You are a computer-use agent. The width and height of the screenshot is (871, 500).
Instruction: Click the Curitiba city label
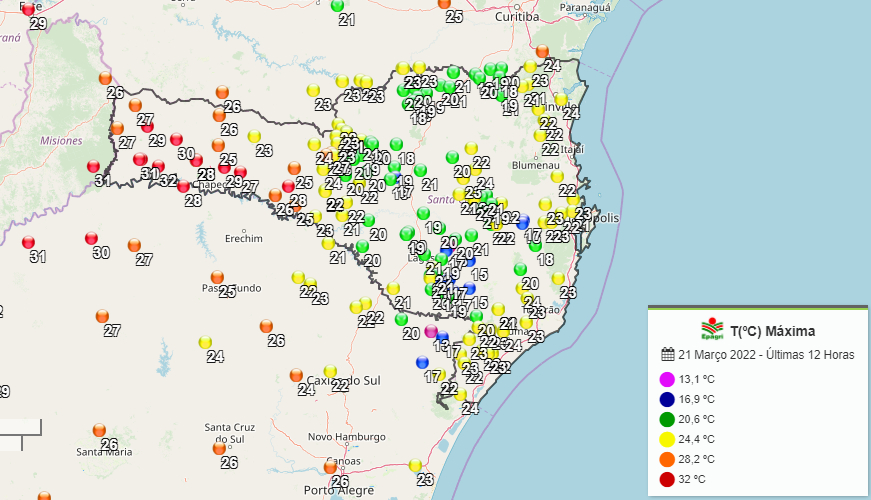tap(517, 17)
